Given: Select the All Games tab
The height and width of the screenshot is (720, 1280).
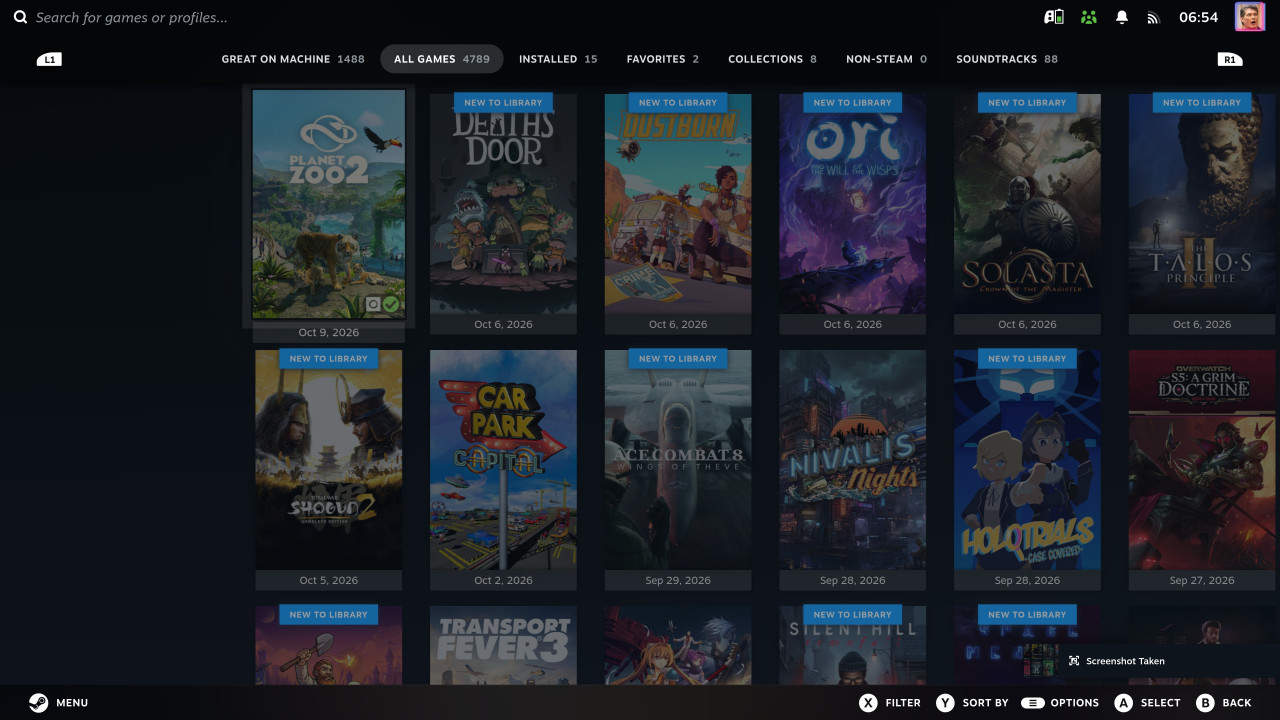Looking at the screenshot, I should (442, 59).
